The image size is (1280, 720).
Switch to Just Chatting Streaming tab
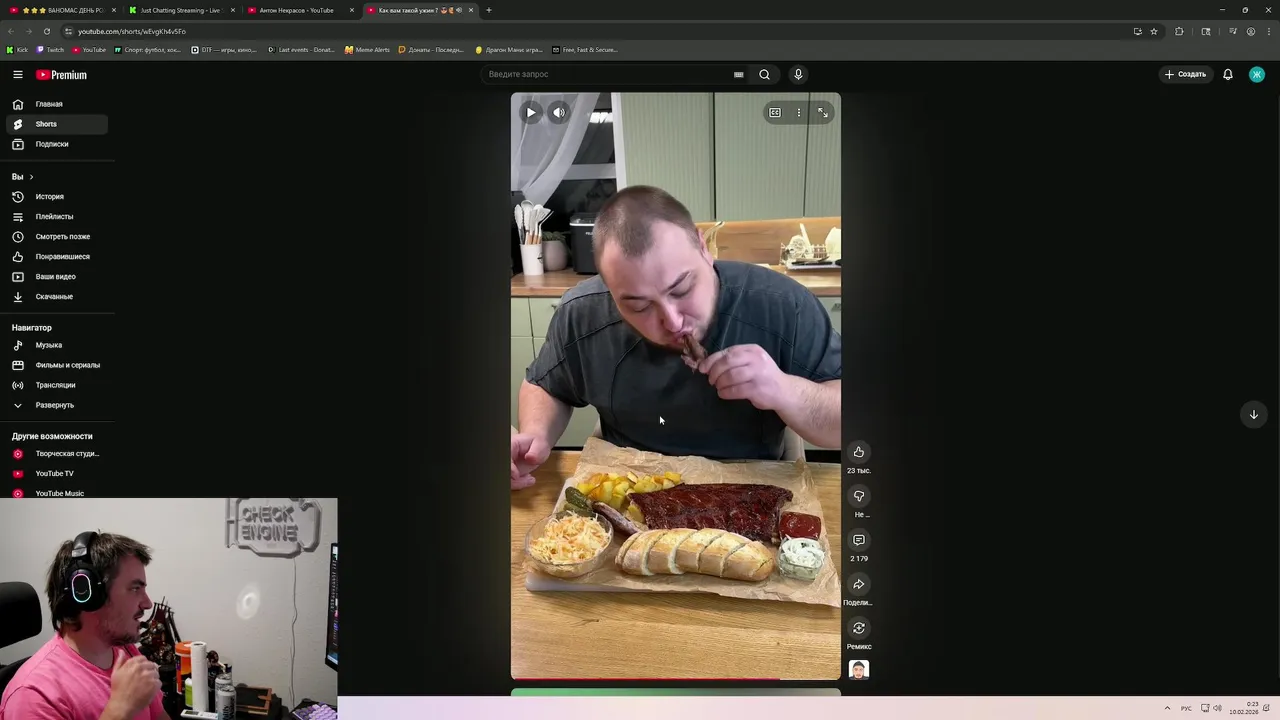[x=180, y=10]
